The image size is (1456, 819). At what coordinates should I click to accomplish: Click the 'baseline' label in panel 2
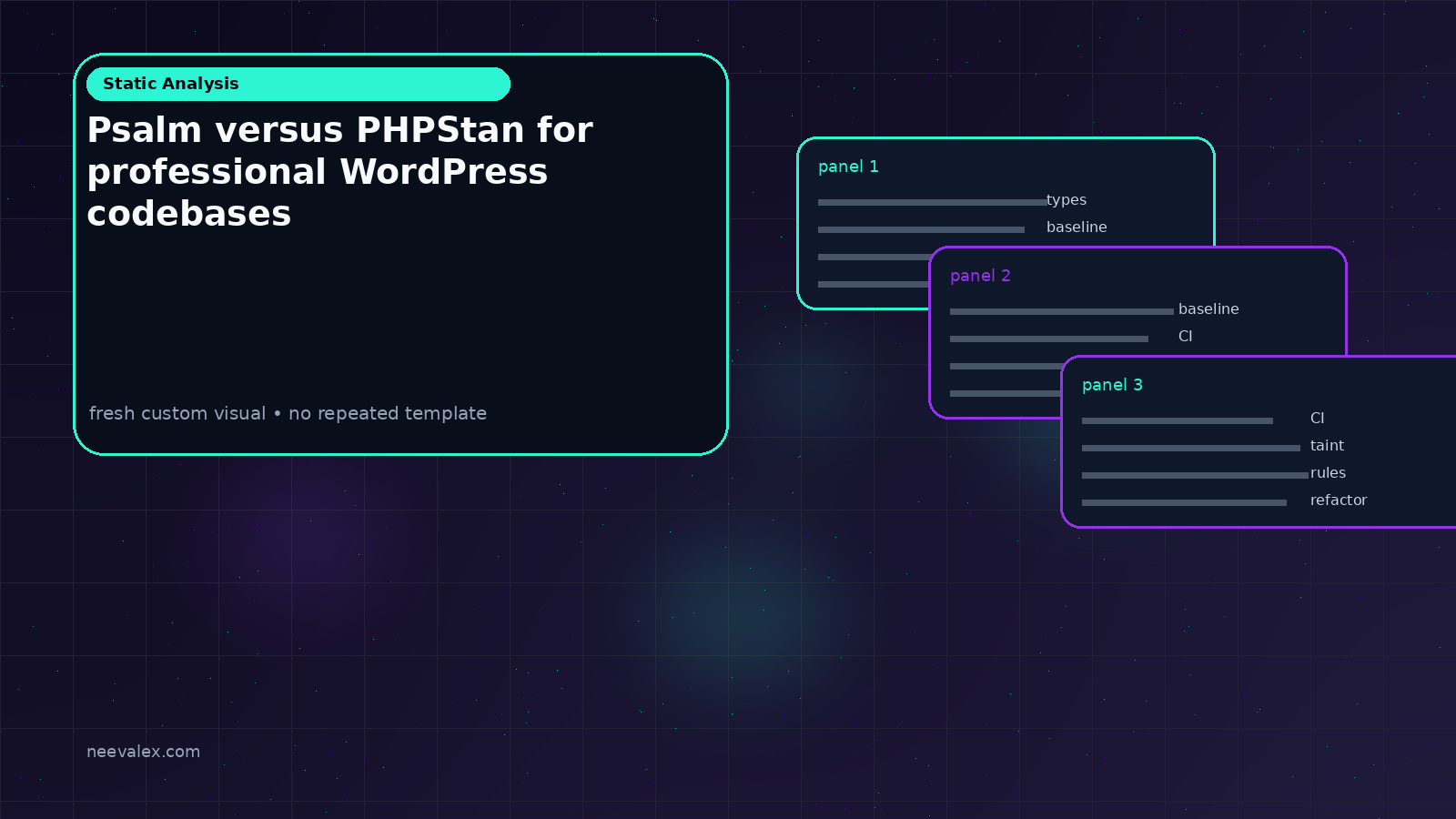tap(1208, 309)
